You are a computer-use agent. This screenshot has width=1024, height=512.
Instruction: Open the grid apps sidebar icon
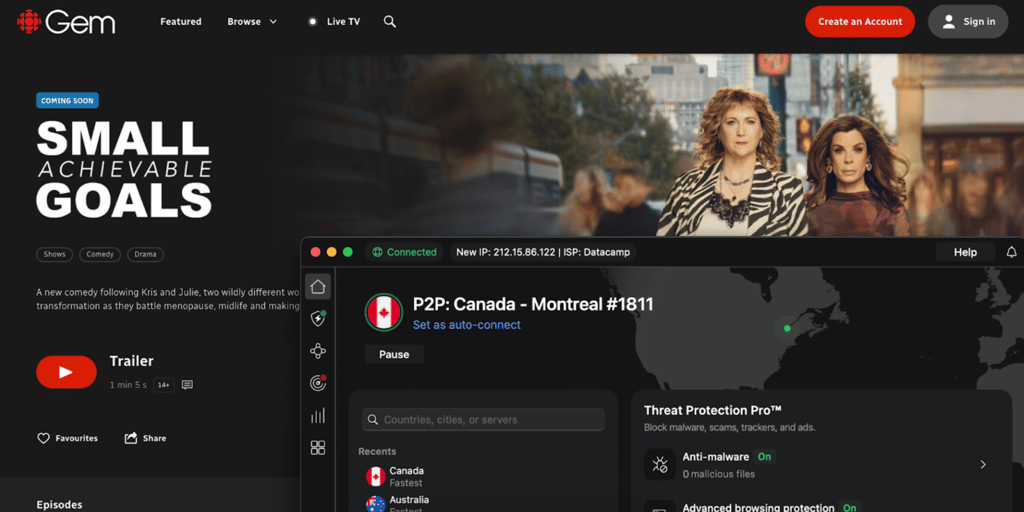pyautogui.click(x=318, y=447)
